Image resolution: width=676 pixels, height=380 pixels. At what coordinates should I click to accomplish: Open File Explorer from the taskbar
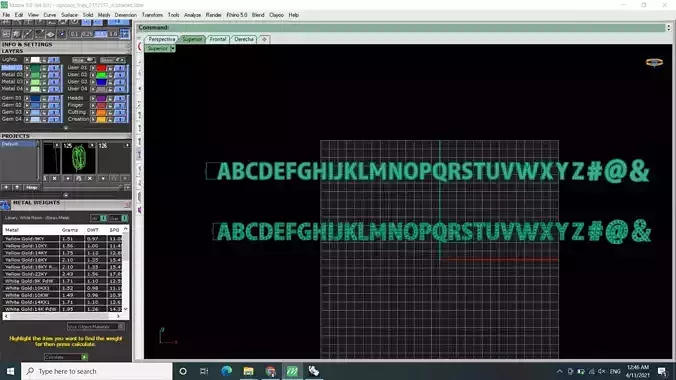coord(248,371)
